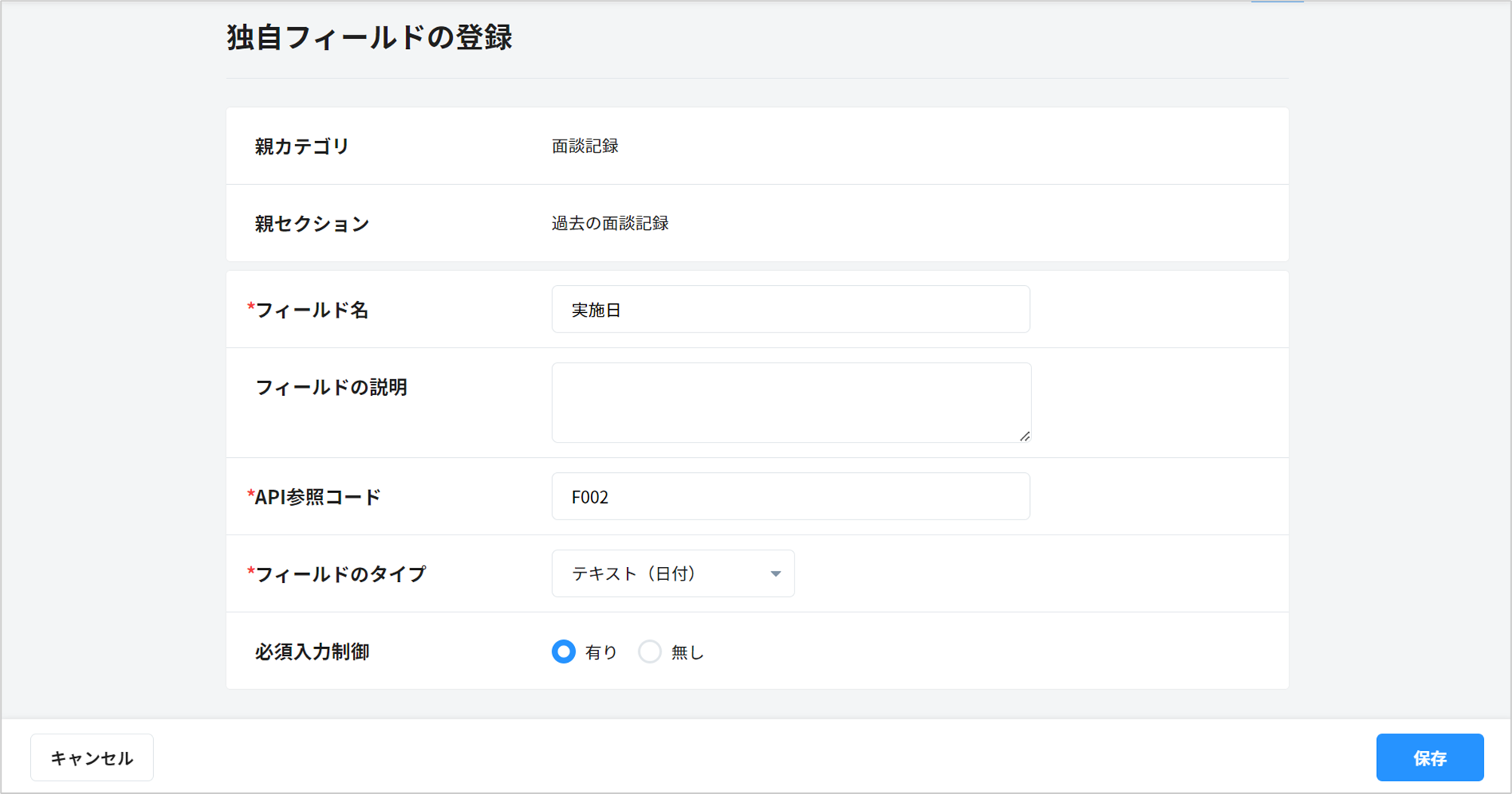Screen dimensions: 1512x794
Task: Click the 親セクション label
Action: [x=312, y=224]
